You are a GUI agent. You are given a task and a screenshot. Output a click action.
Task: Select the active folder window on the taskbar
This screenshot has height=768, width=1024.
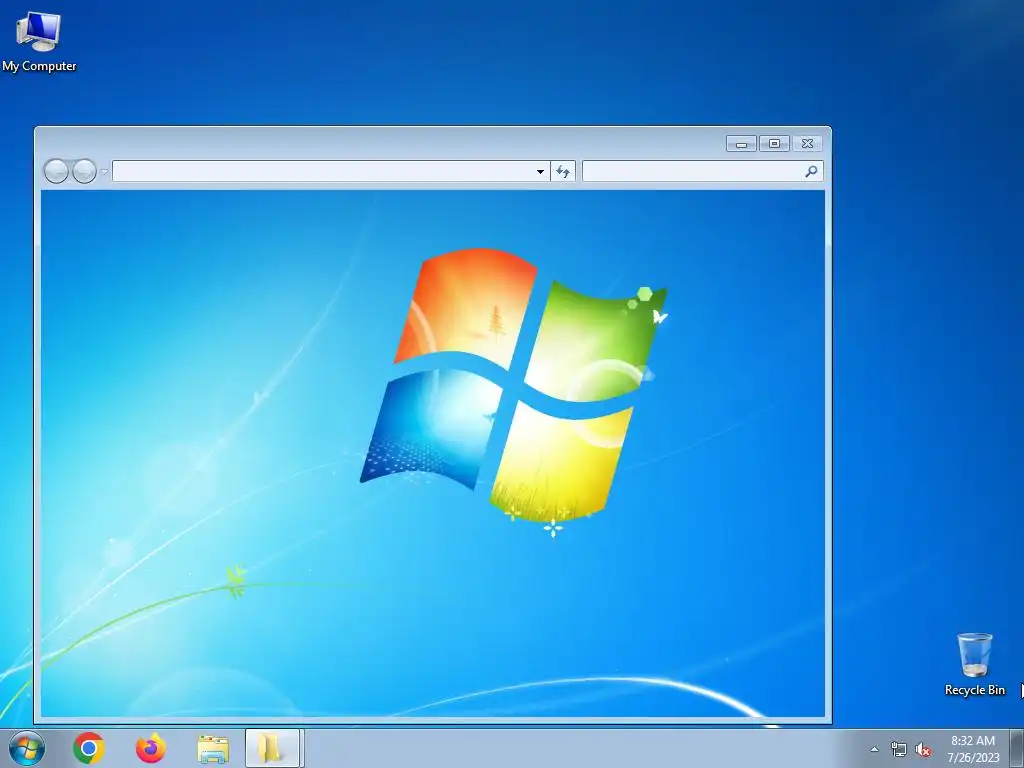(x=273, y=748)
